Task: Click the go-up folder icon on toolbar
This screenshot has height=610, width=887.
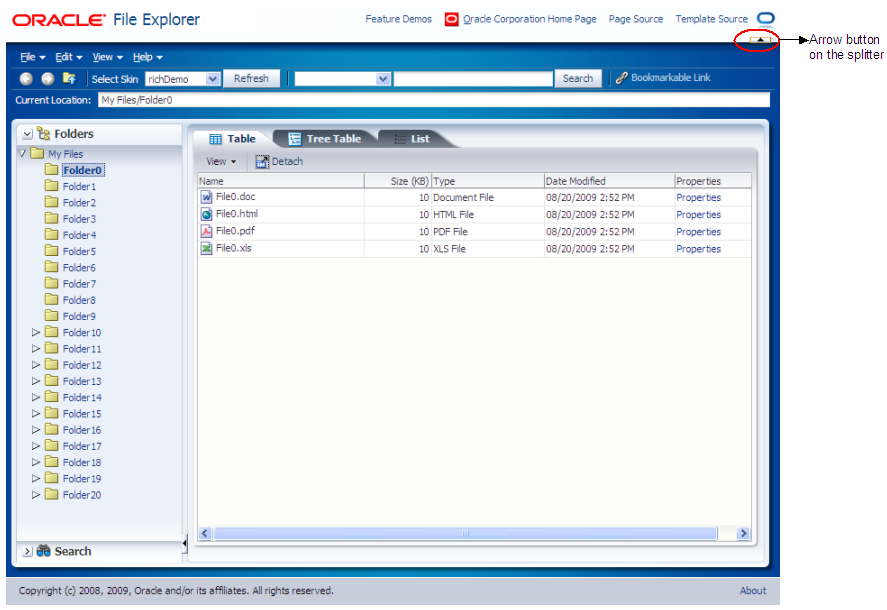Action: pos(70,78)
